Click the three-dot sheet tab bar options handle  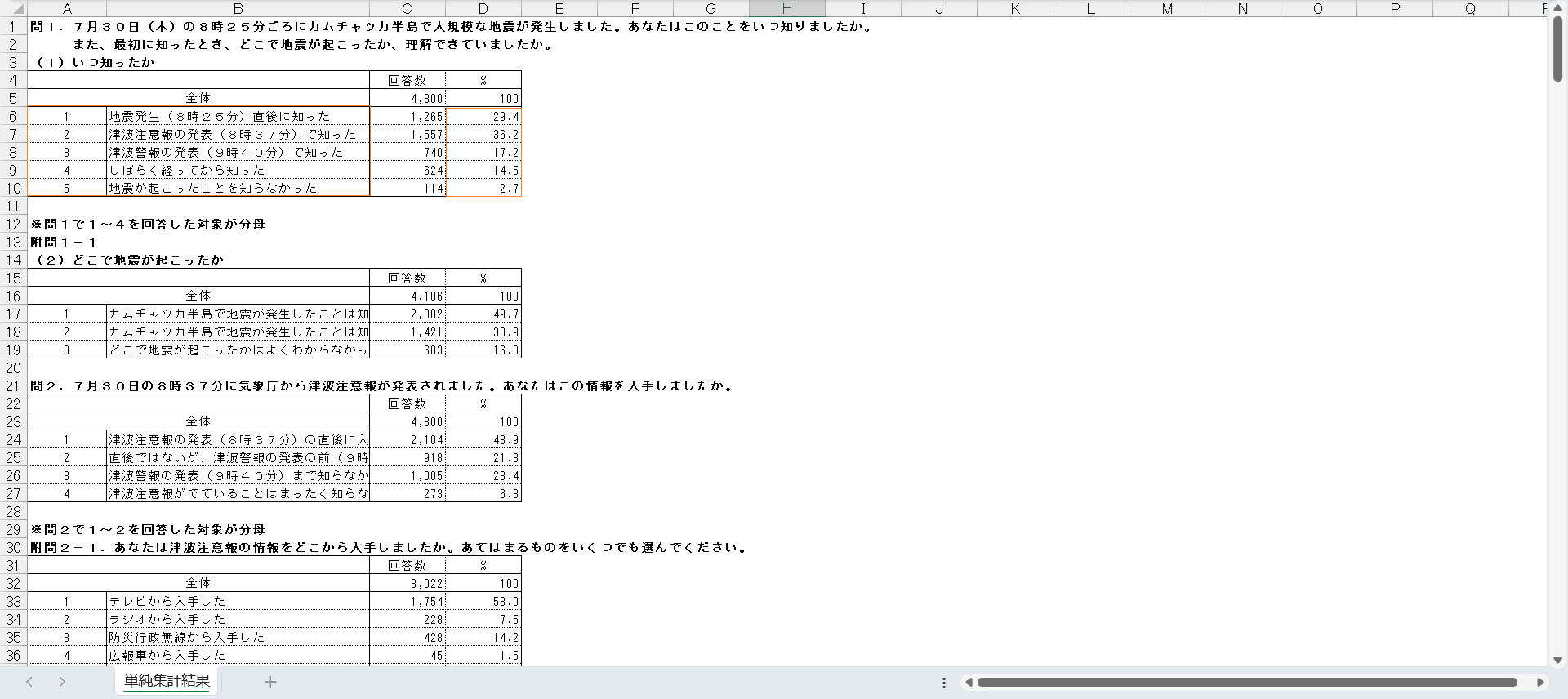click(944, 683)
